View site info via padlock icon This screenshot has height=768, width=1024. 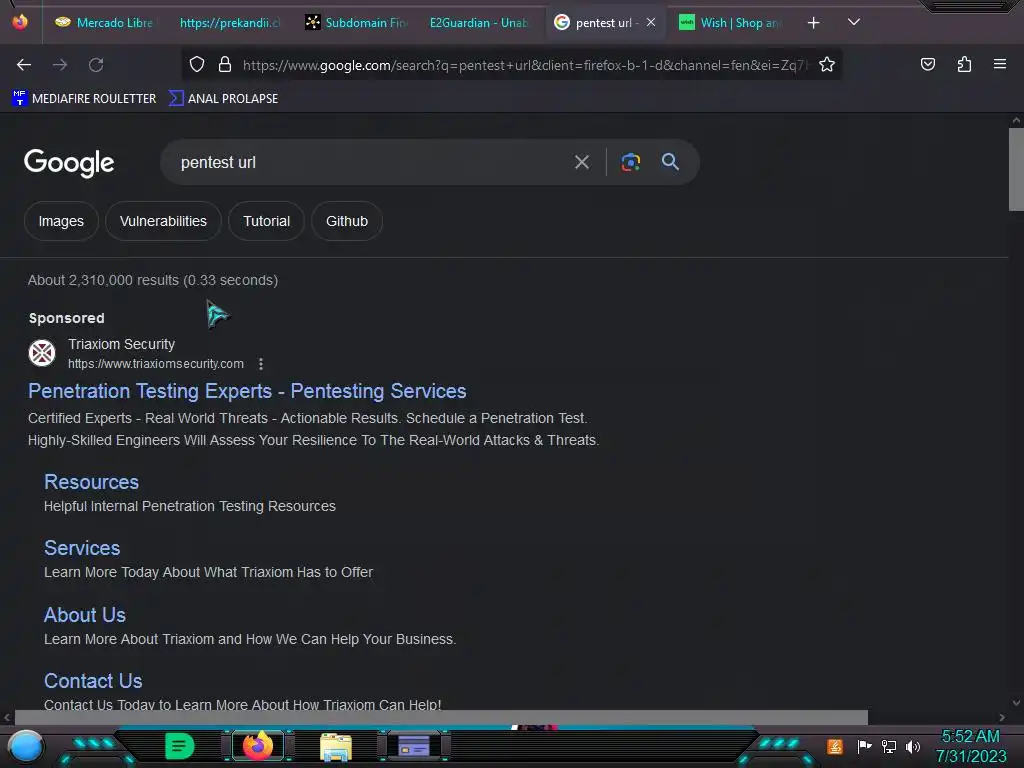click(x=225, y=64)
